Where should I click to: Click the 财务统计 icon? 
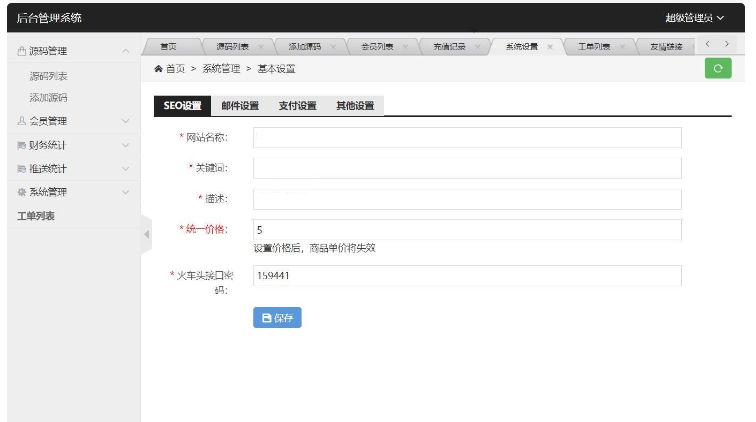point(22,145)
